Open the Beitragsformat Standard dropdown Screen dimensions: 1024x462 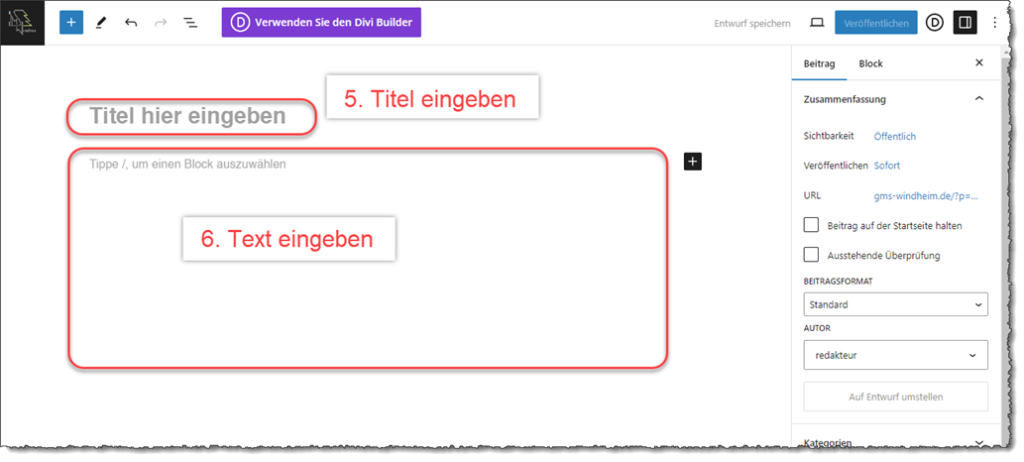pos(895,305)
